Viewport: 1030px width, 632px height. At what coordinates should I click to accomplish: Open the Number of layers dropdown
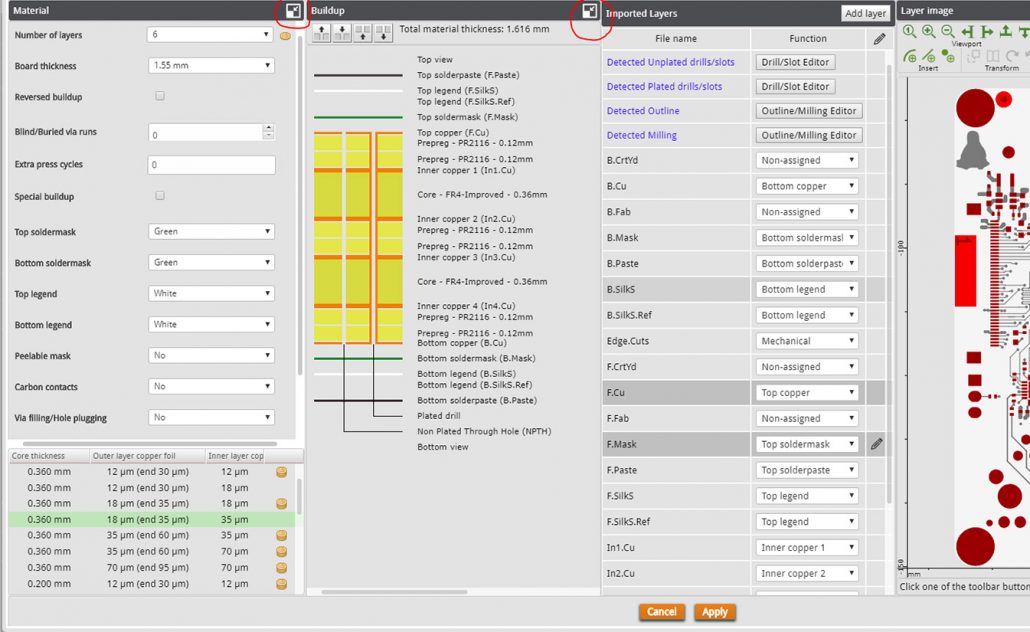click(x=210, y=34)
